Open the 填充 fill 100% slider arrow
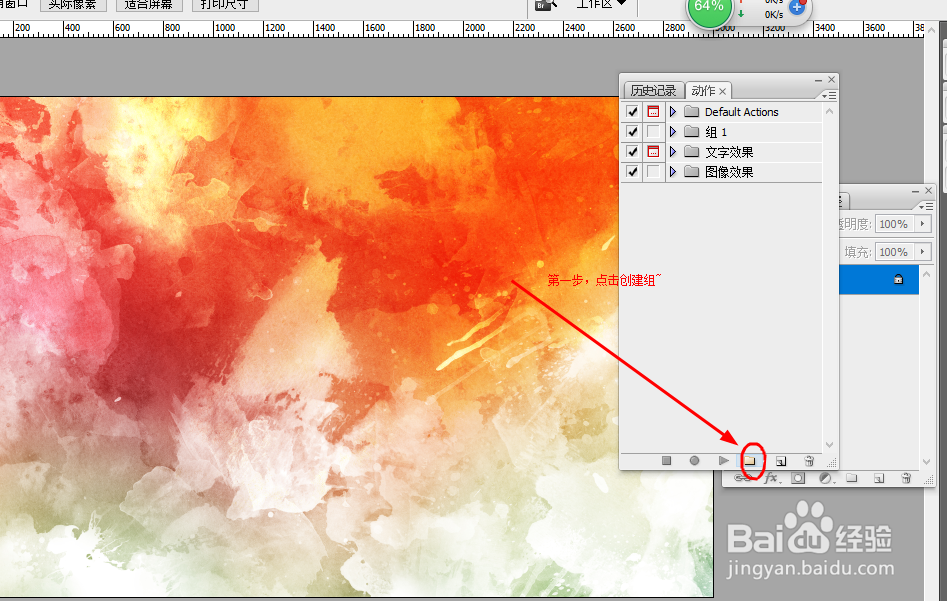Screen dimensions: 947x601 click(x=922, y=251)
